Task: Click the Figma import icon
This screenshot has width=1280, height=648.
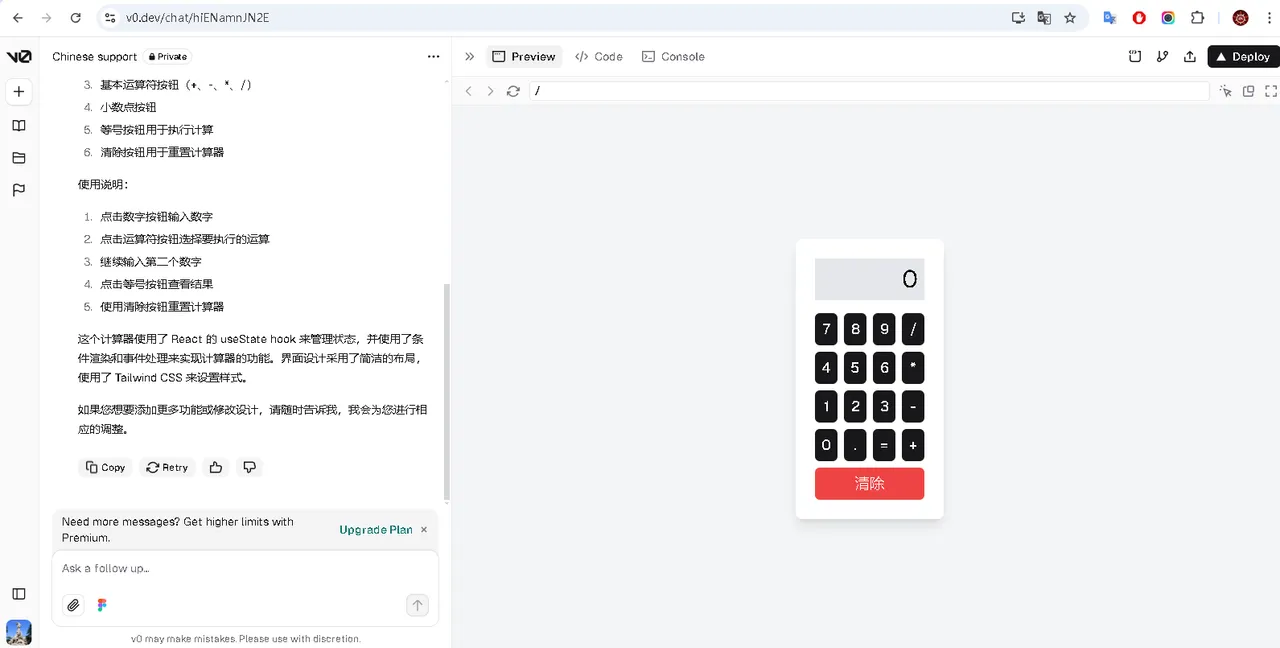Action: (x=102, y=605)
